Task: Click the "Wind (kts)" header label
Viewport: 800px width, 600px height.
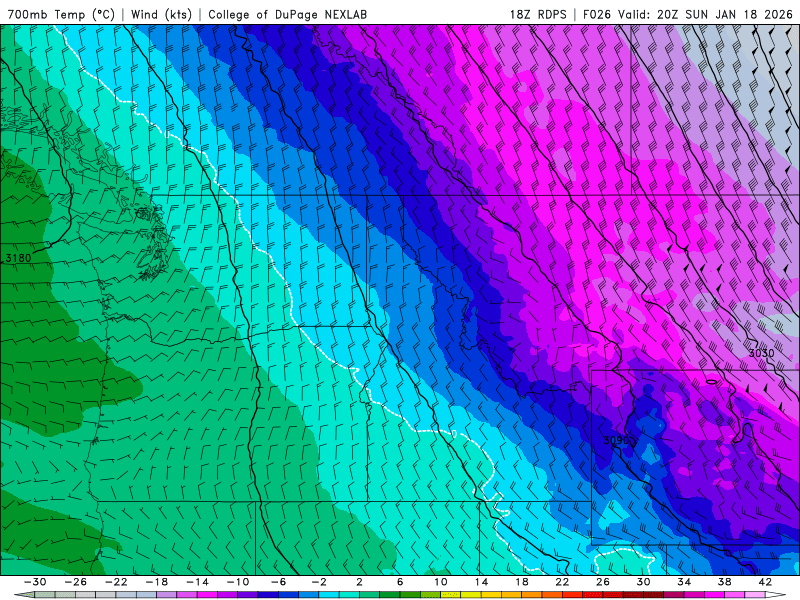Action: tap(161, 14)
